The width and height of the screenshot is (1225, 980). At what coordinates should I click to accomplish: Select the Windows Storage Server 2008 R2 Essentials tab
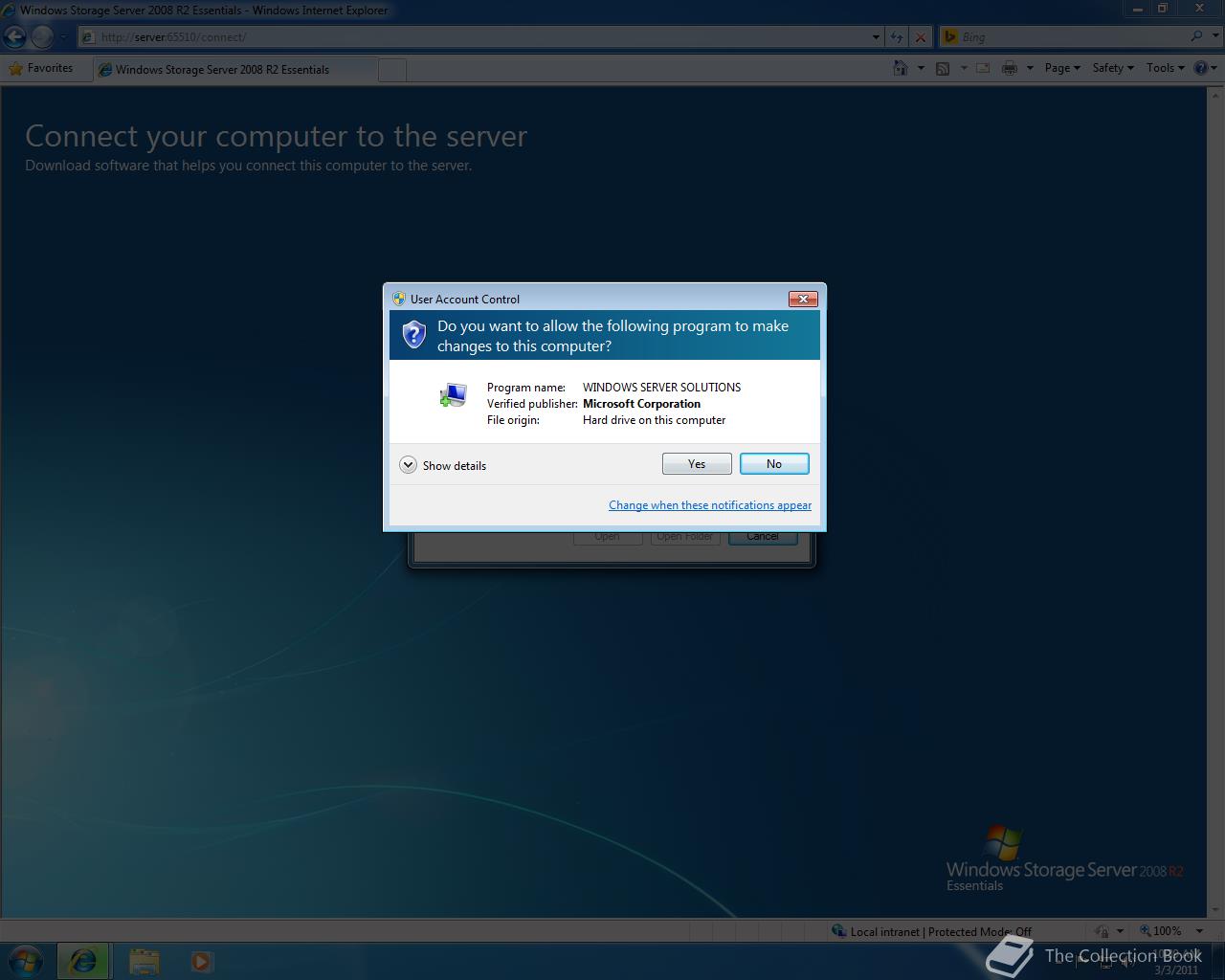pos(235,69)
